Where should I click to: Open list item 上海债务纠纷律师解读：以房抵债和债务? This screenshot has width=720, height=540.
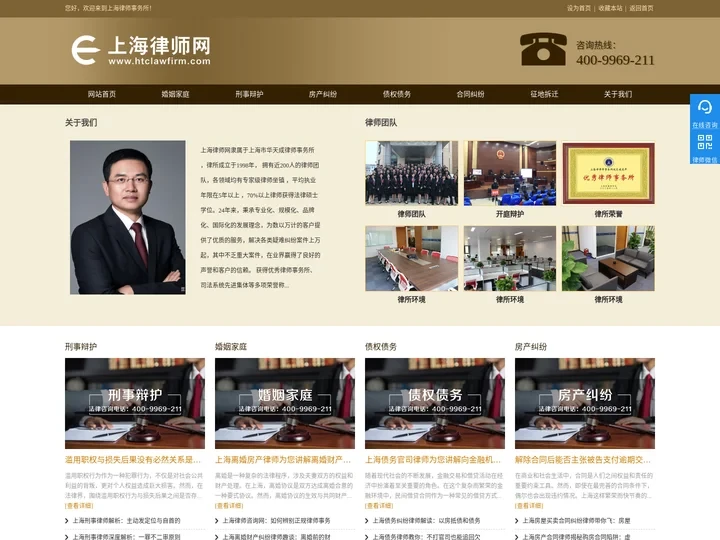pos(427,521)
